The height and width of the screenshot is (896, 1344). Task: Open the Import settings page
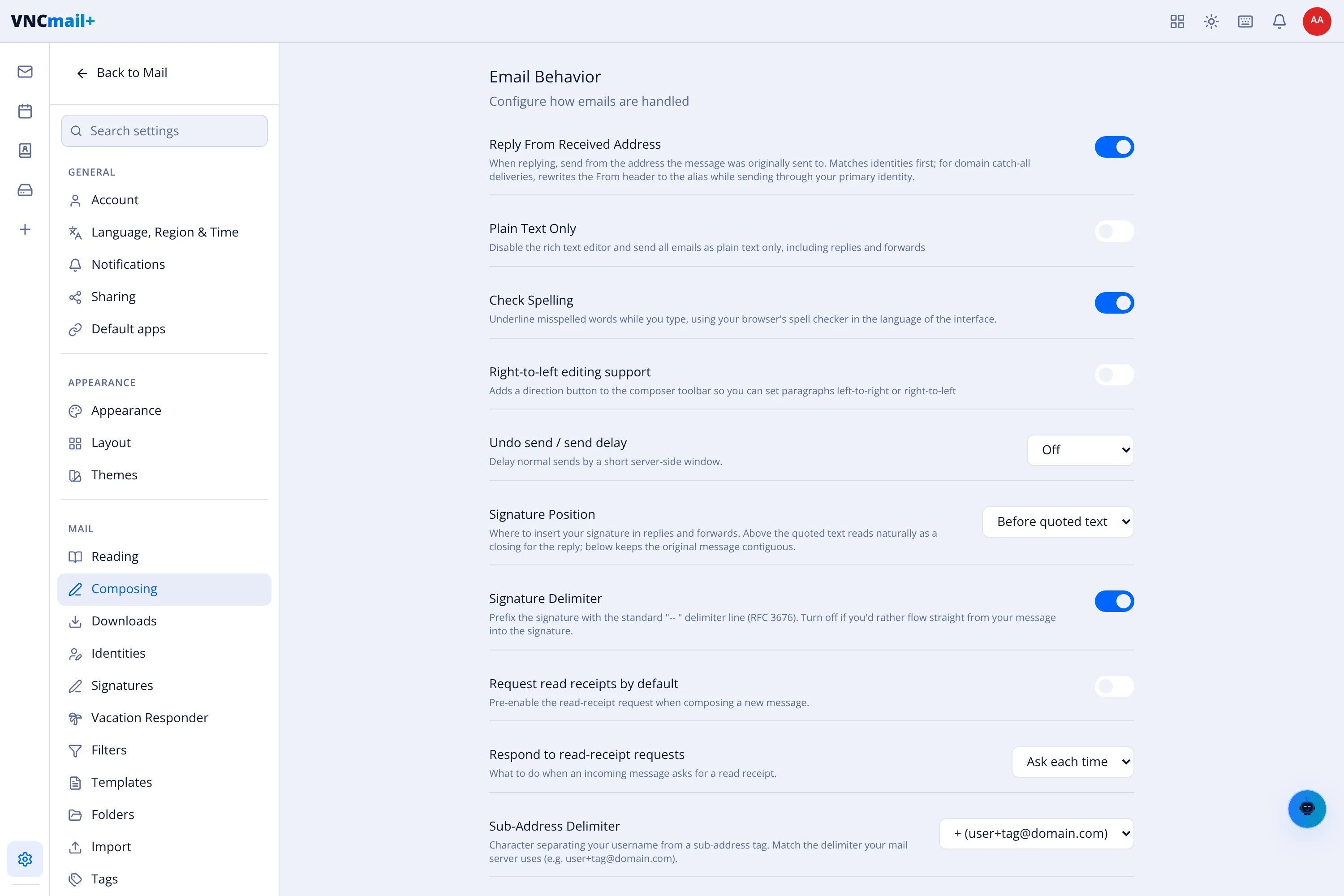[164, 848]
